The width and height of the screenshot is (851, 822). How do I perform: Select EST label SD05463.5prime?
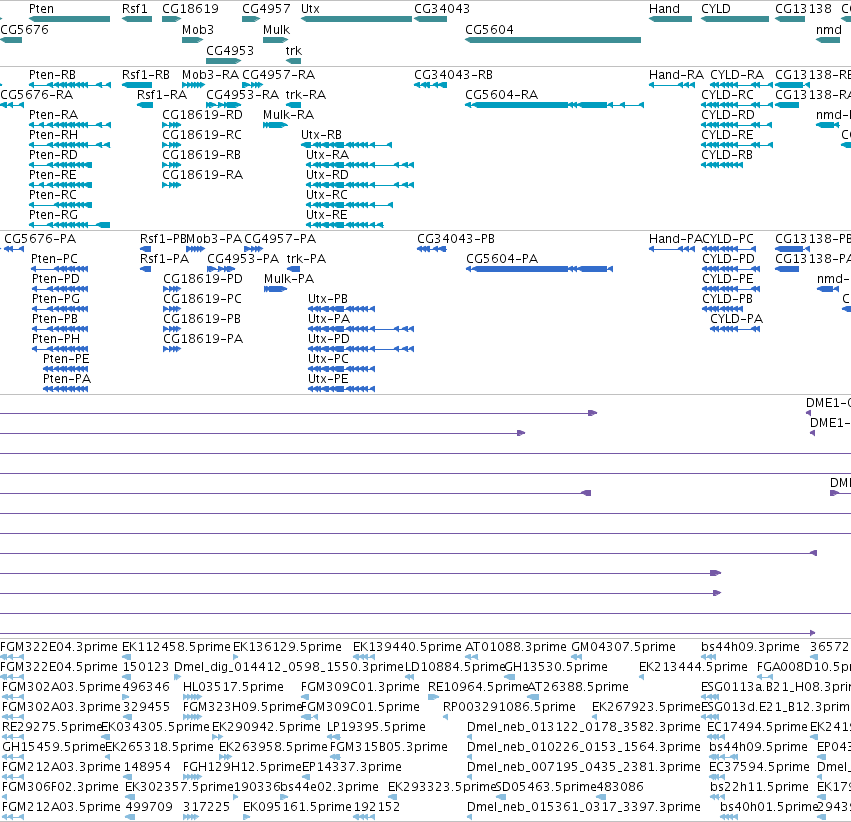(547, 787)
